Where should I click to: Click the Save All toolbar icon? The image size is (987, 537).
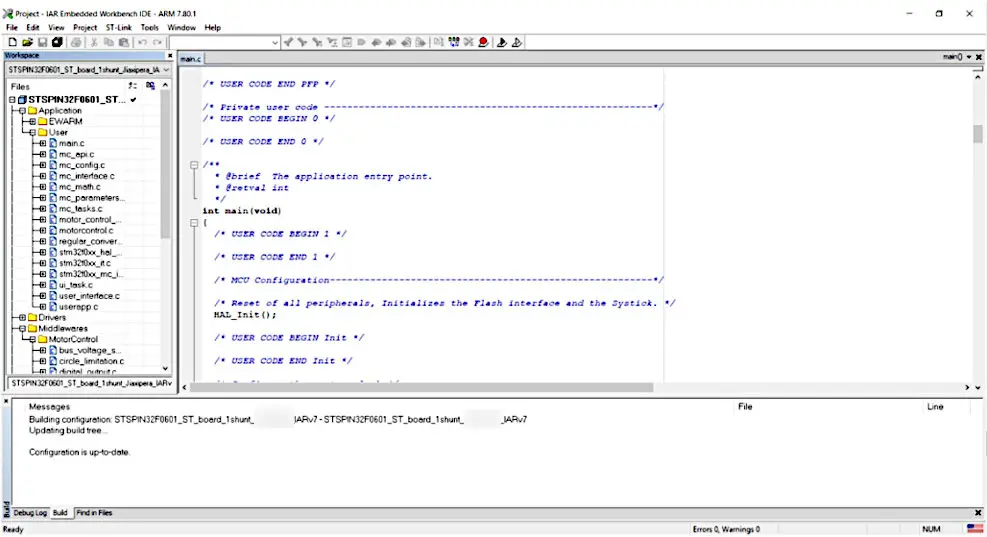pyautogui.click(x=57, y=43)
